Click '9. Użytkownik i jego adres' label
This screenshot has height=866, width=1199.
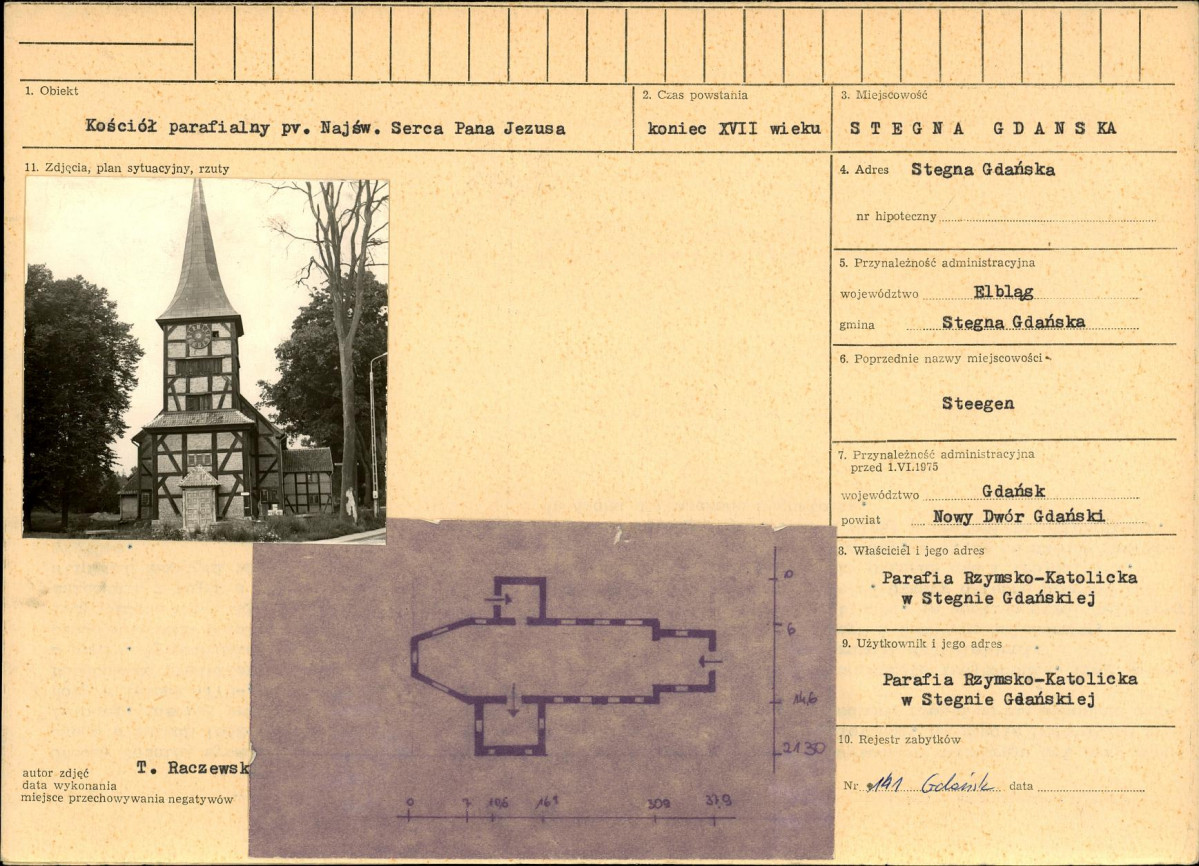tap(921, 644)
